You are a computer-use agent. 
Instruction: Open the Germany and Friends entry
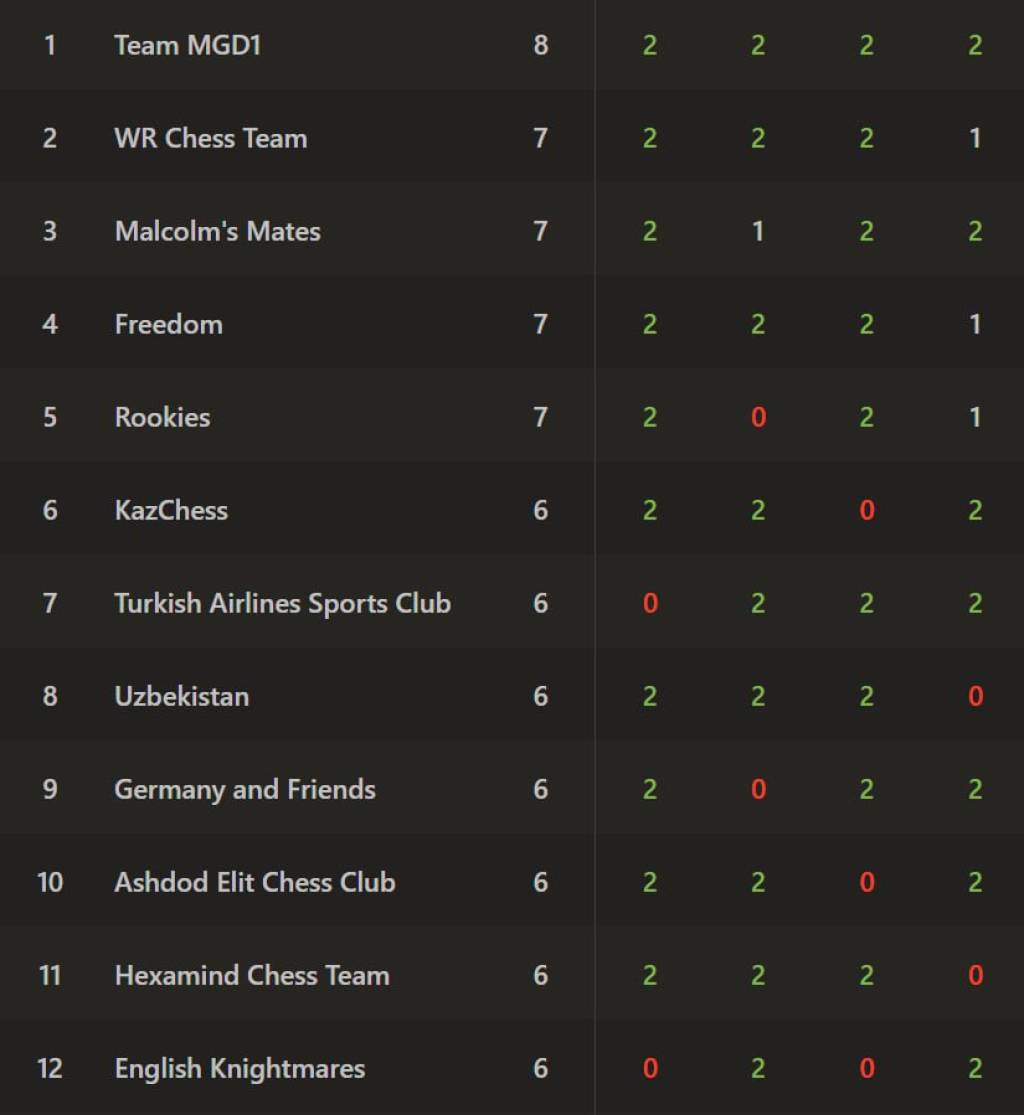[245, 789]
